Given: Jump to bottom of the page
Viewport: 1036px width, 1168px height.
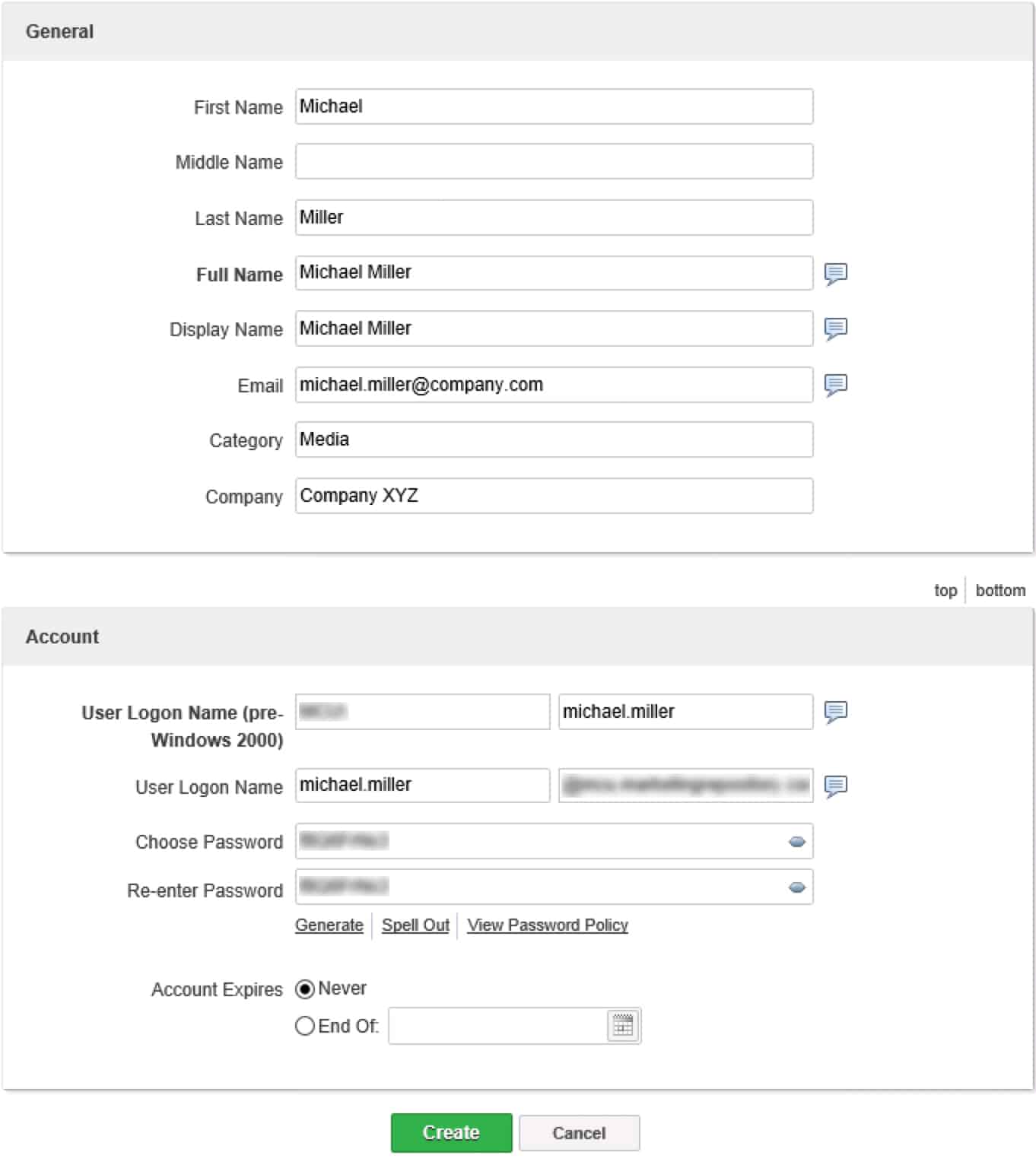Looking at the screenshot, I should 999,591.
